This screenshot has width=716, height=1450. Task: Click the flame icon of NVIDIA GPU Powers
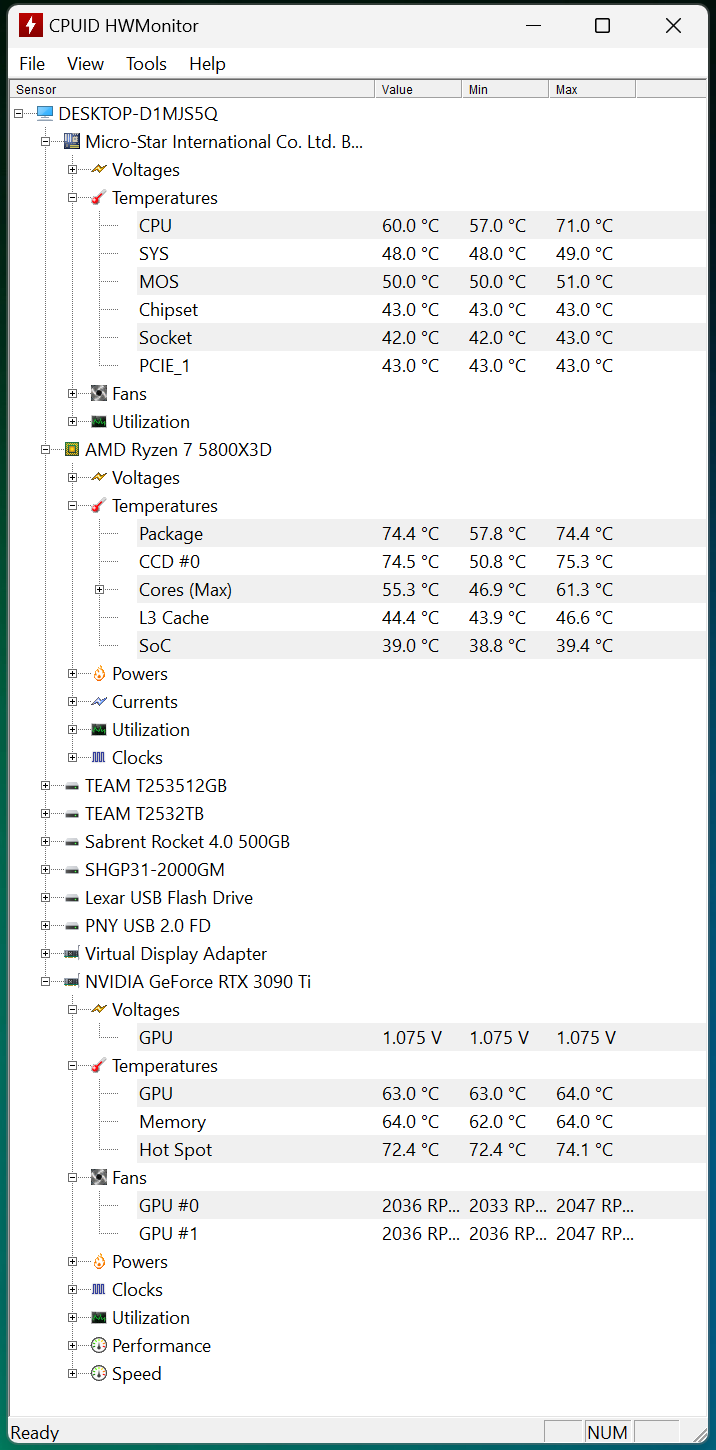(x=98, y=1262)
